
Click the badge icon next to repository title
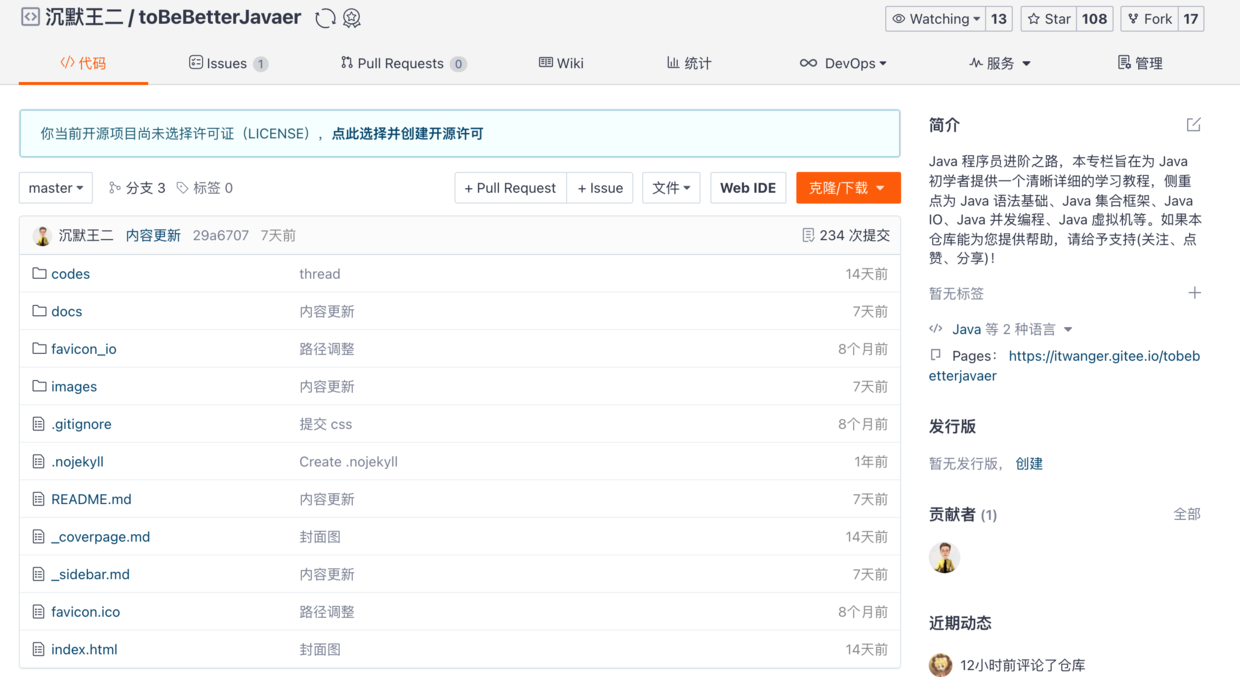pyautogui.click(x=352, y=18)
